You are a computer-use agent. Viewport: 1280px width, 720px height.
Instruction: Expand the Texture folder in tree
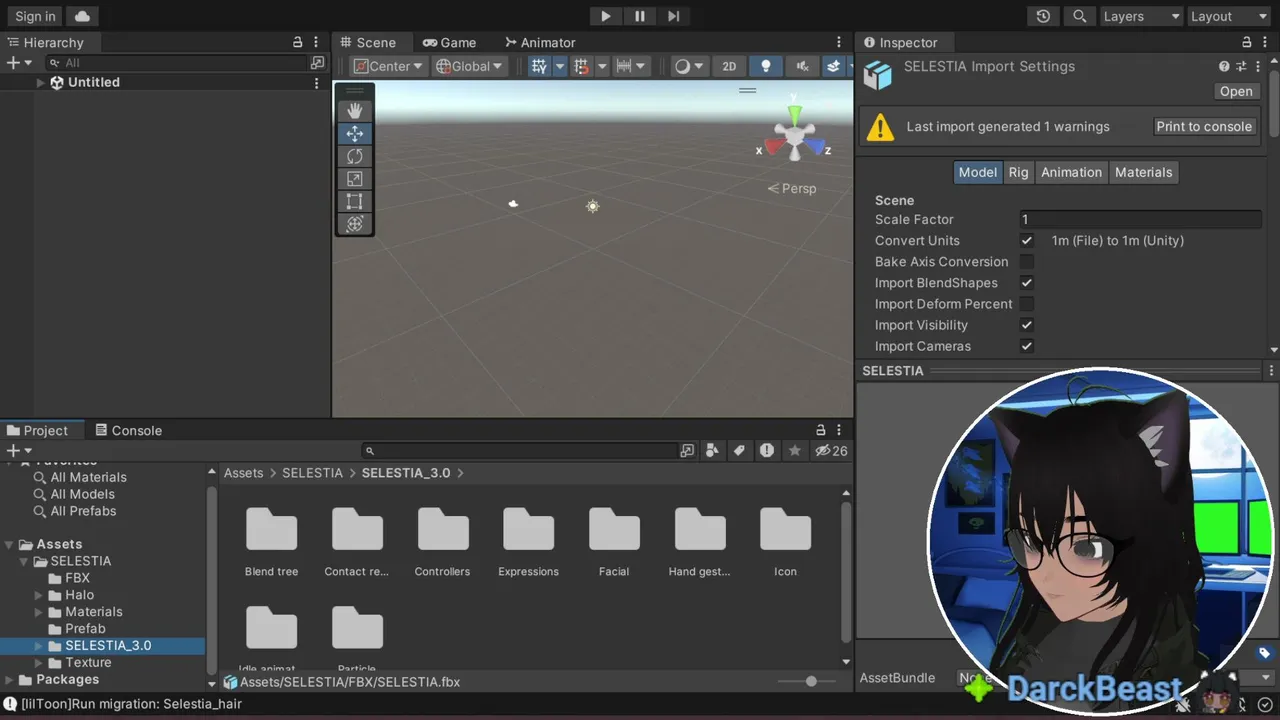pos(40,663)
